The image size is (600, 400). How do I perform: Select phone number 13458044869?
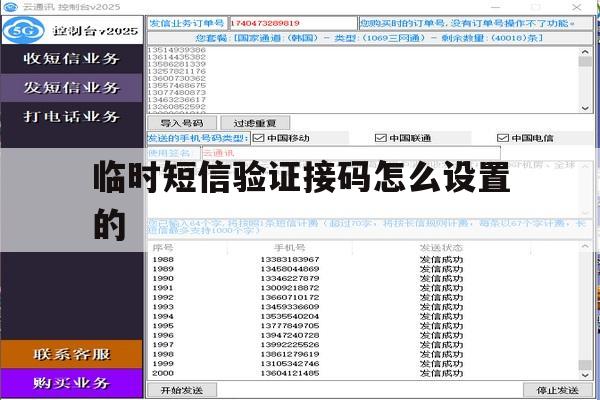[x=290, y=269]
